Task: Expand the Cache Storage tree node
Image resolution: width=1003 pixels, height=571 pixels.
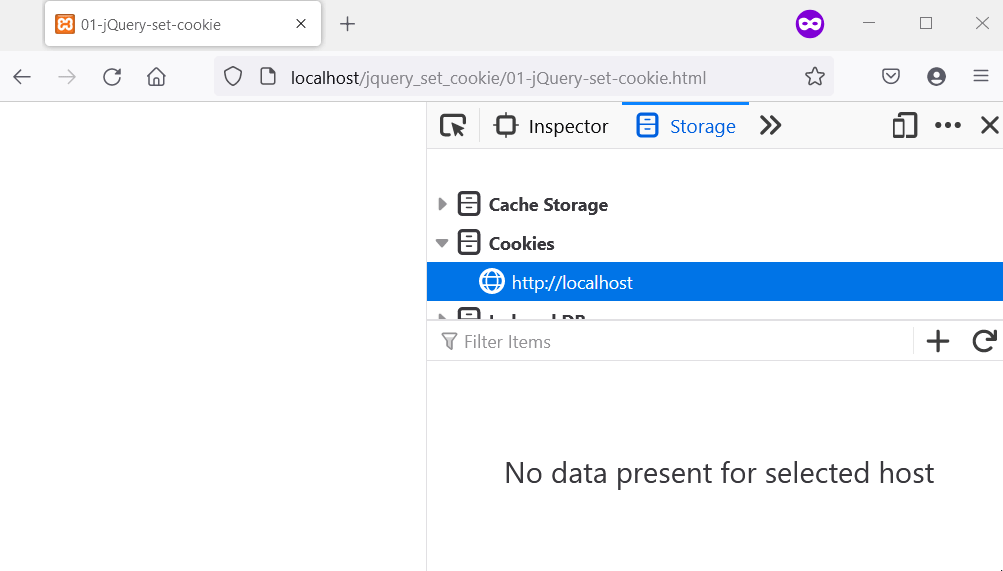Action: click(x=443, y=205)
